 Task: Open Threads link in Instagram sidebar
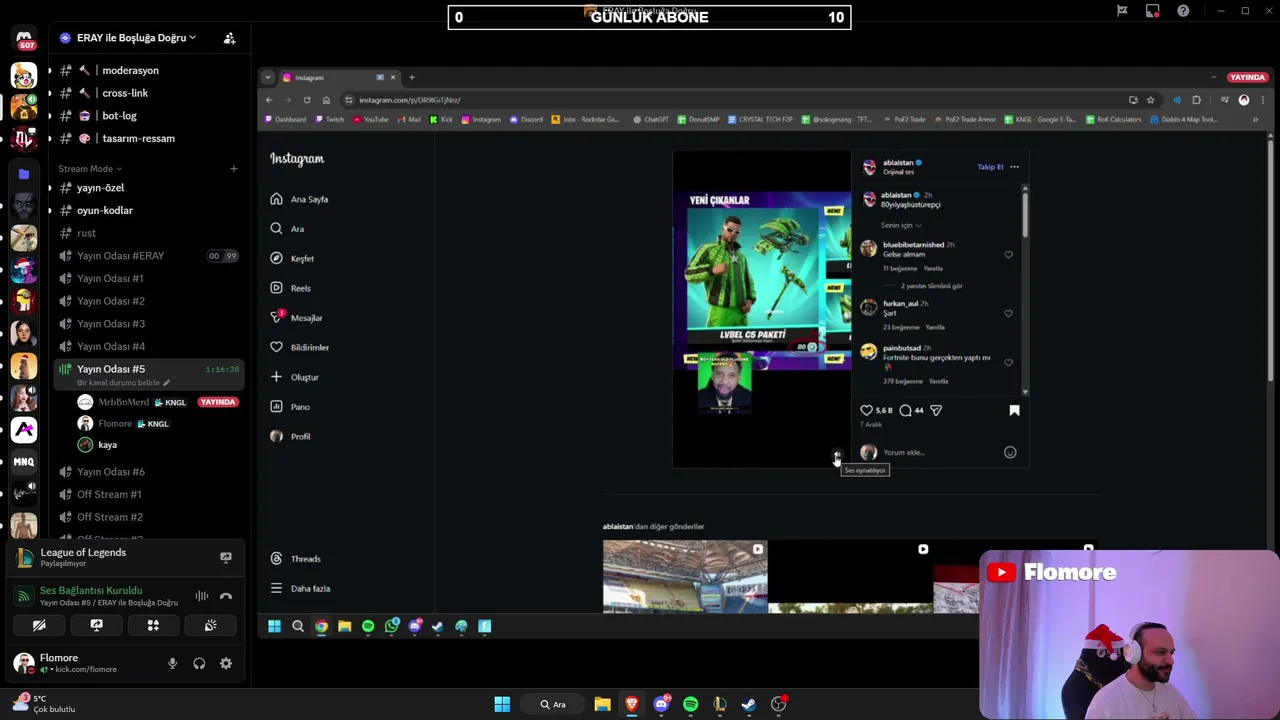click(x=305, y=559)
